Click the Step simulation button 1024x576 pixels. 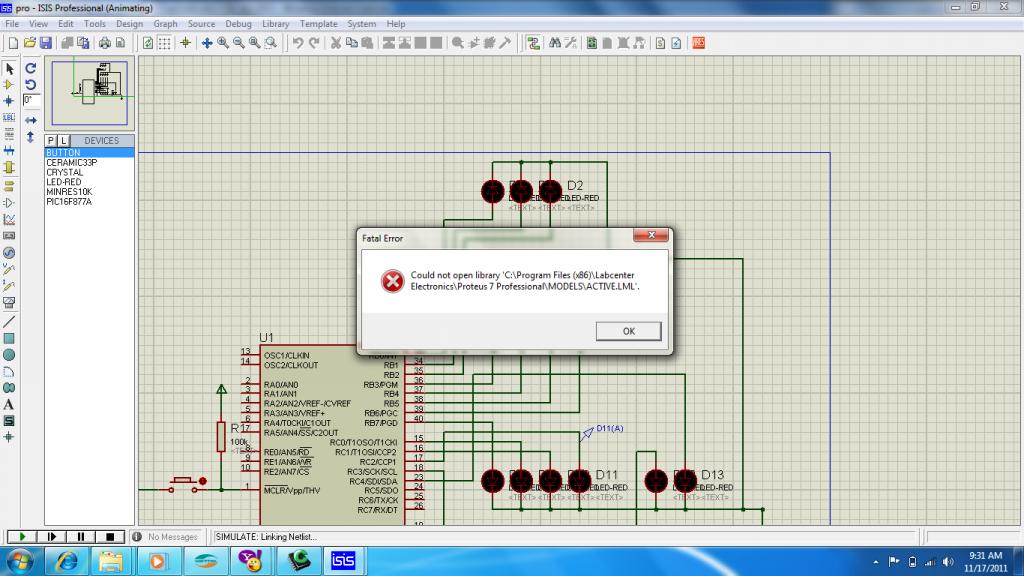click(51, 537)
